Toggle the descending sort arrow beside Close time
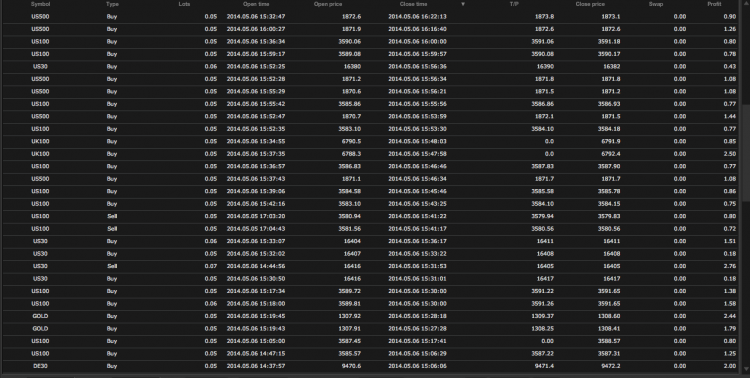Viewport: 750px width, 378px height. click(463, 4)
